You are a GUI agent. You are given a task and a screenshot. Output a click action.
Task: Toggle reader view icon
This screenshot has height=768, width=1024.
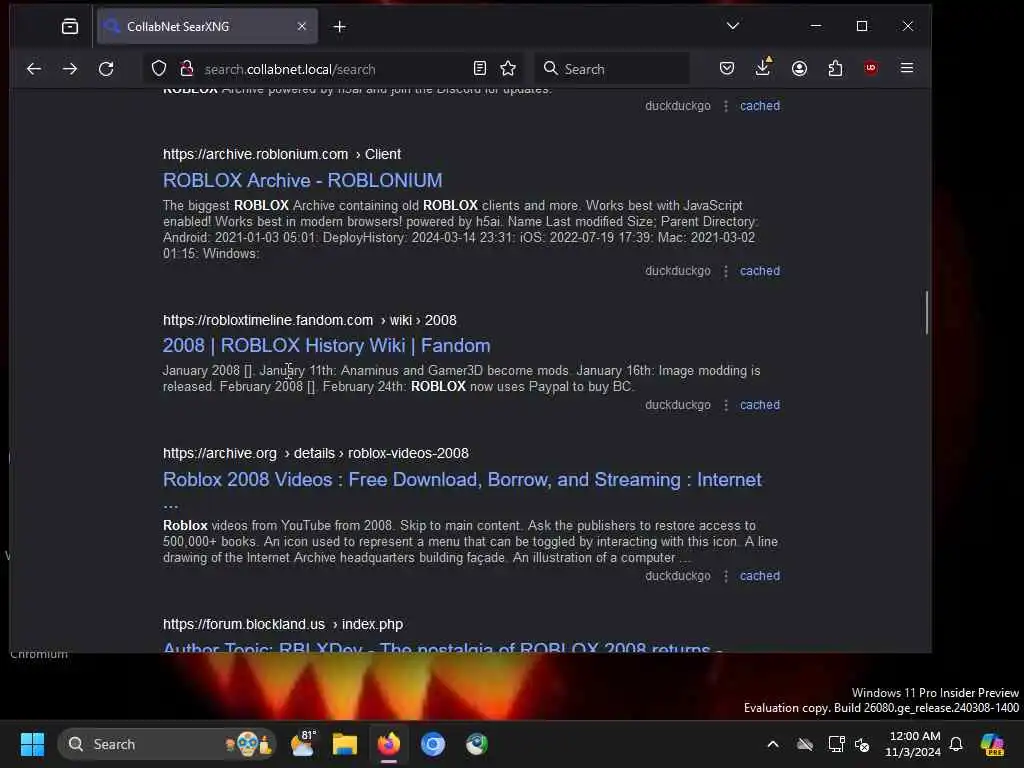click(480, 69)
